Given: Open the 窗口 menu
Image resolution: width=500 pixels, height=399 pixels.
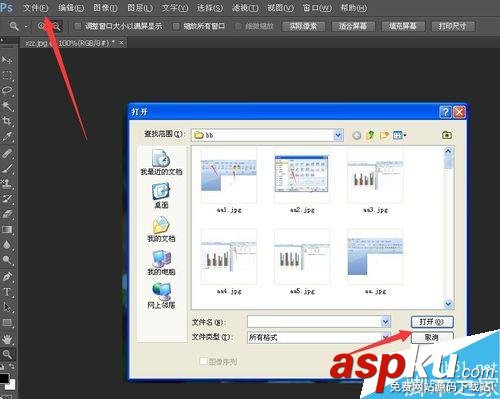Looking at the screenshot, I should [317, 8].
